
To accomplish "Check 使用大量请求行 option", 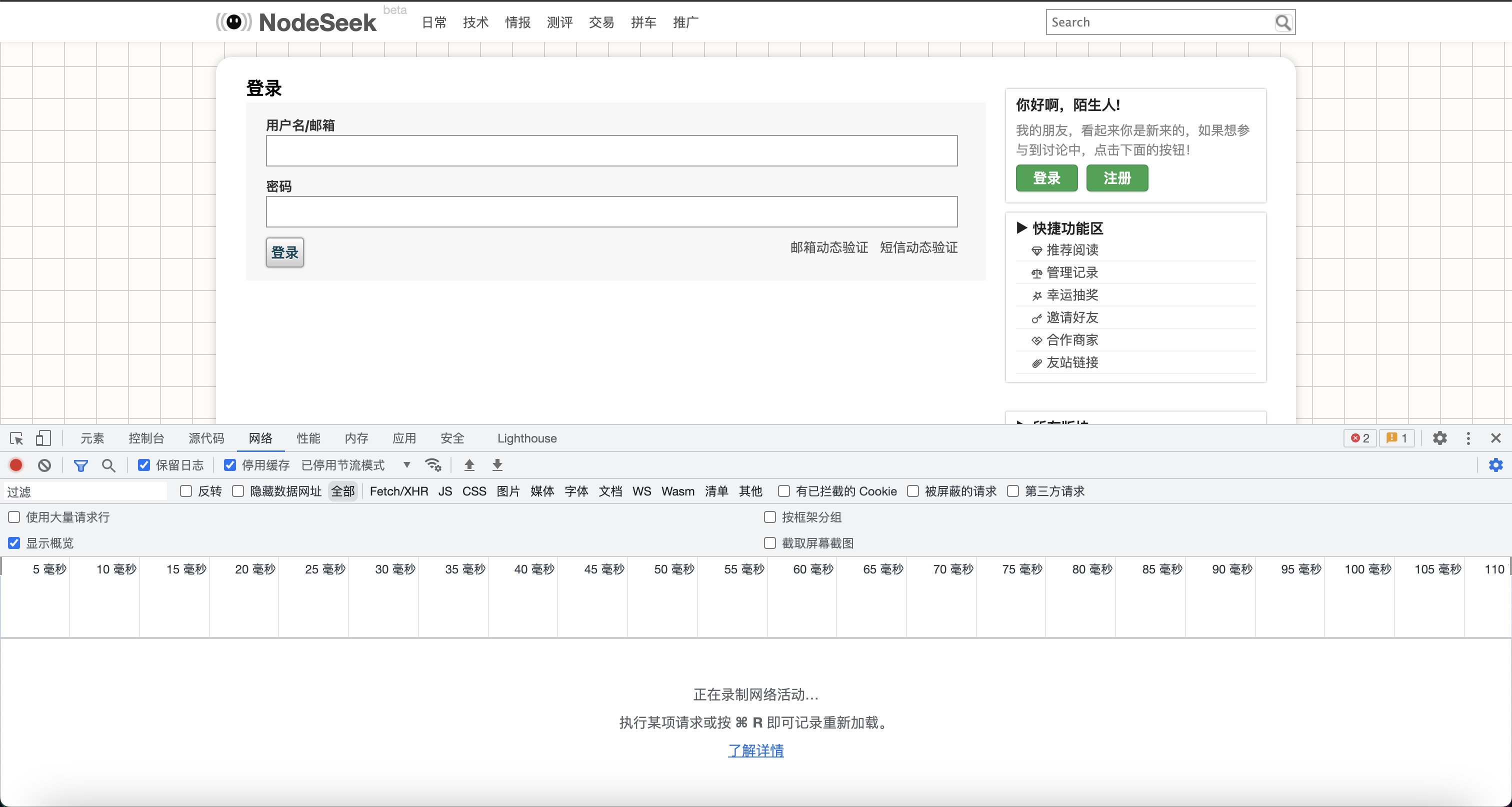I will click(14, 517).
